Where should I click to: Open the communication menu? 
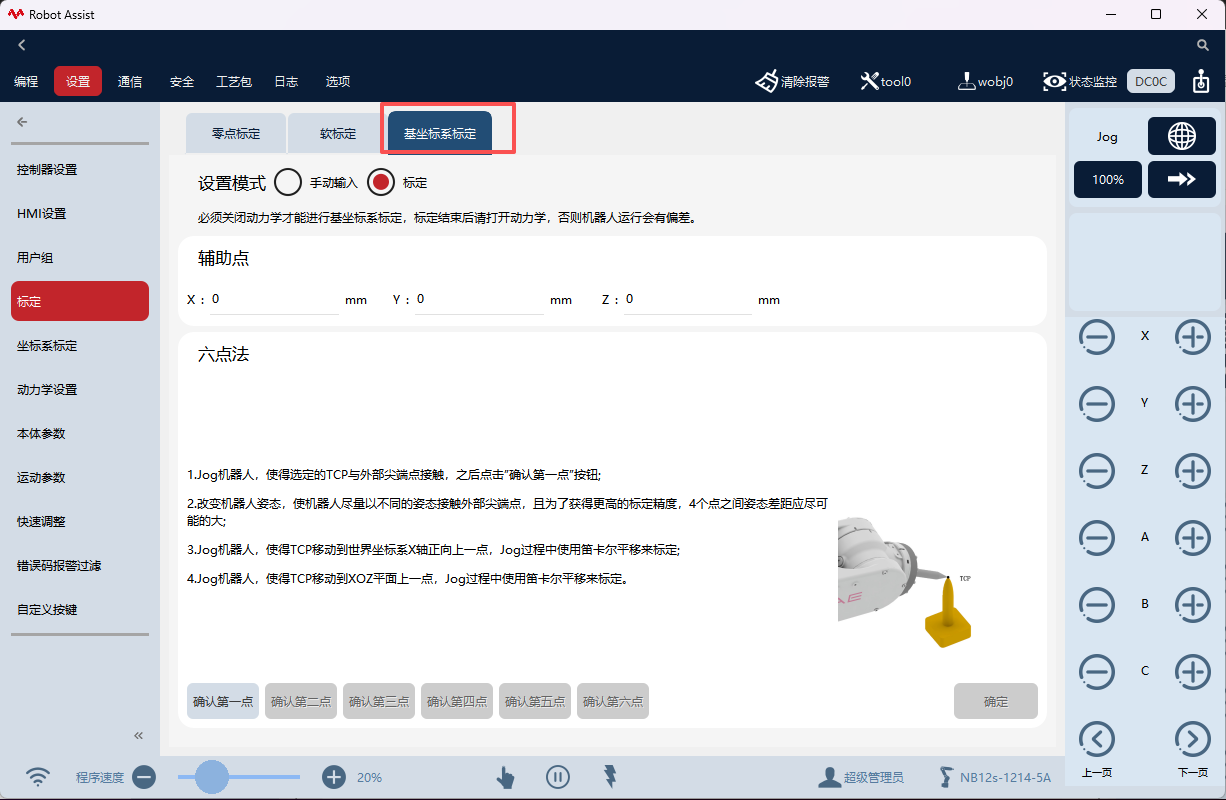[x=130, y=82]
